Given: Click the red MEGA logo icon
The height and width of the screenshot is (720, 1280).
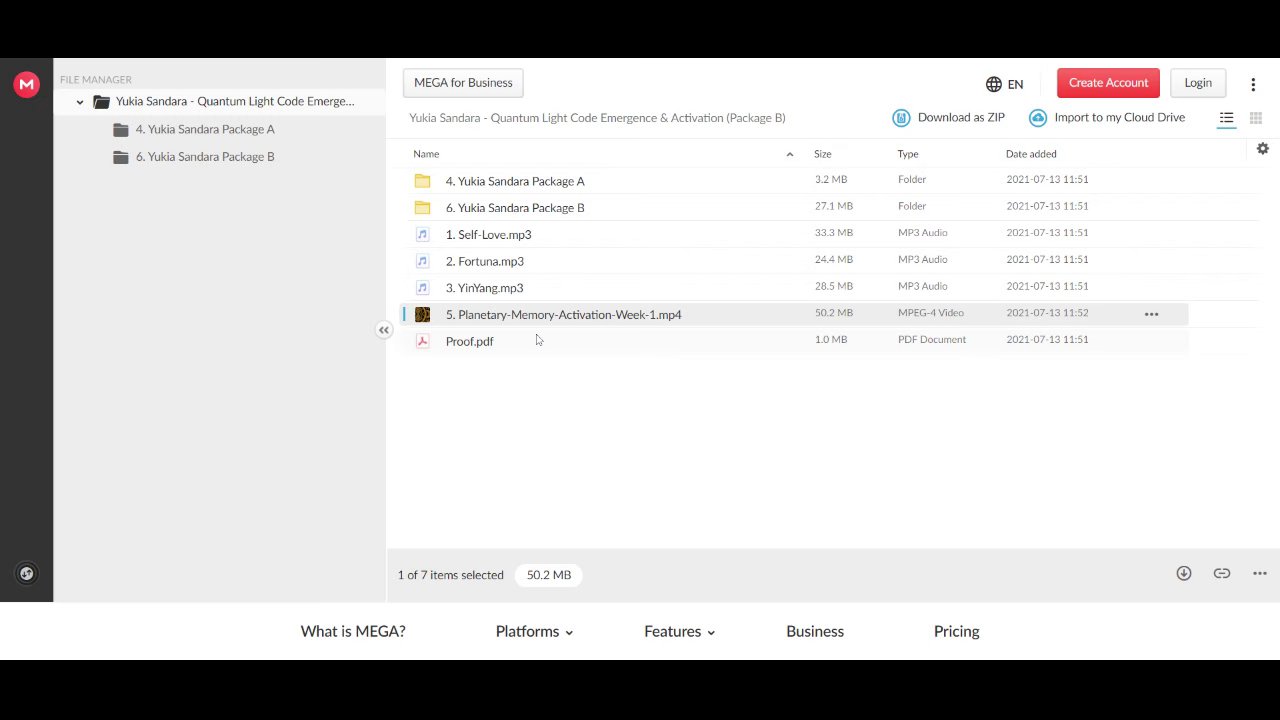Looking at the screenshot, I should [x=26, y=85].
